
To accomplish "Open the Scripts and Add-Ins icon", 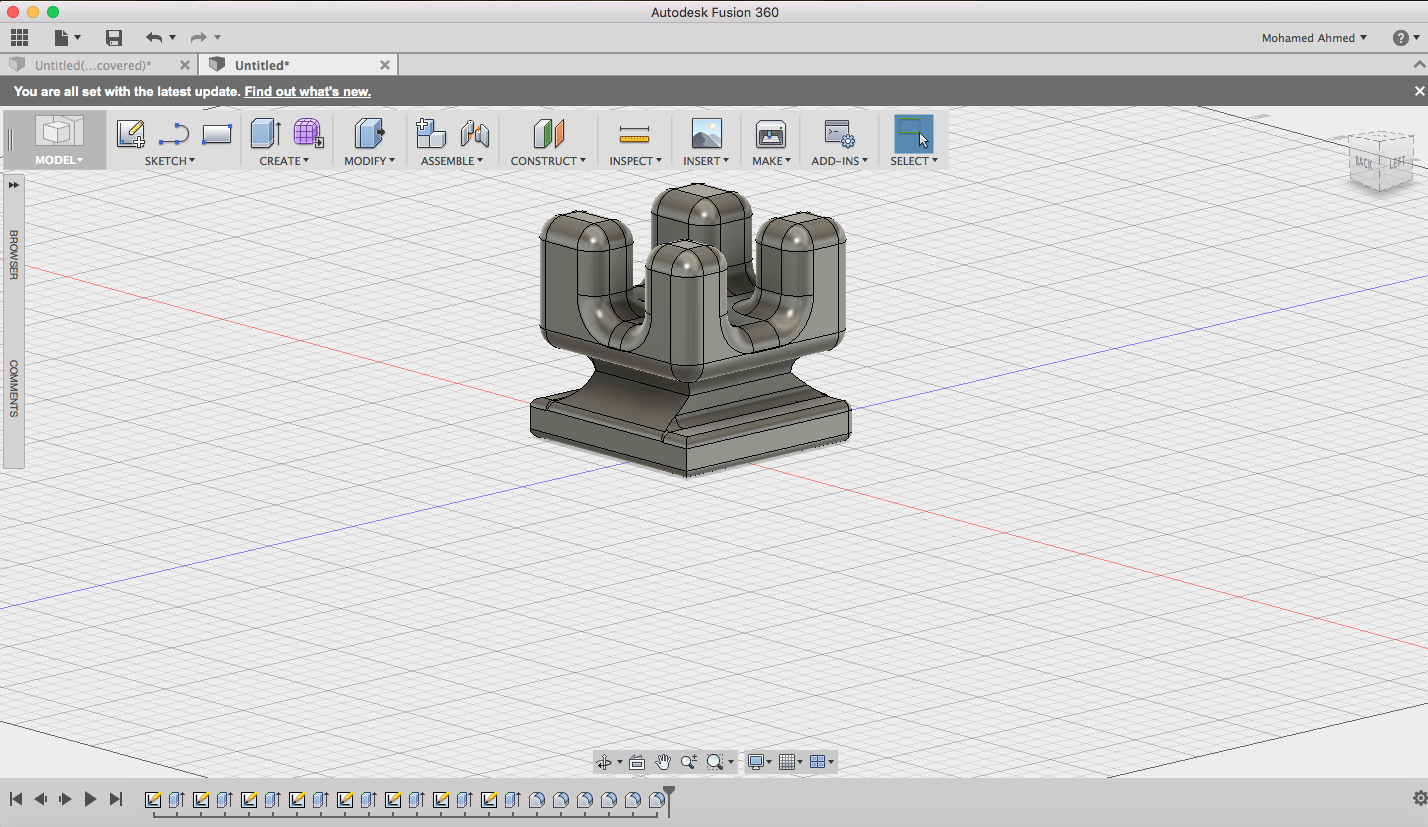I will pyautogui.click(x=839, y=134).
